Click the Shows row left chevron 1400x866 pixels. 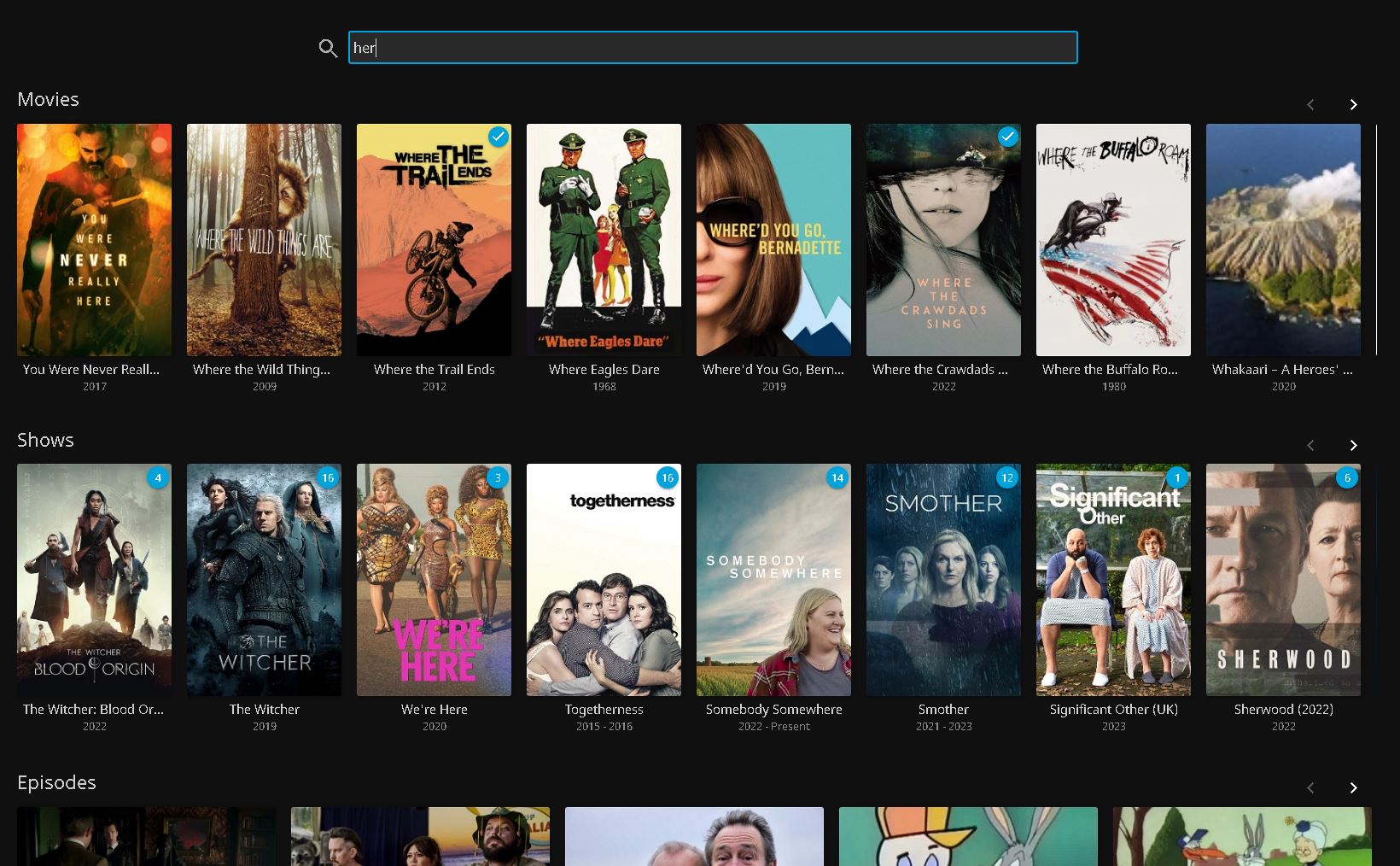(1310, 445)
